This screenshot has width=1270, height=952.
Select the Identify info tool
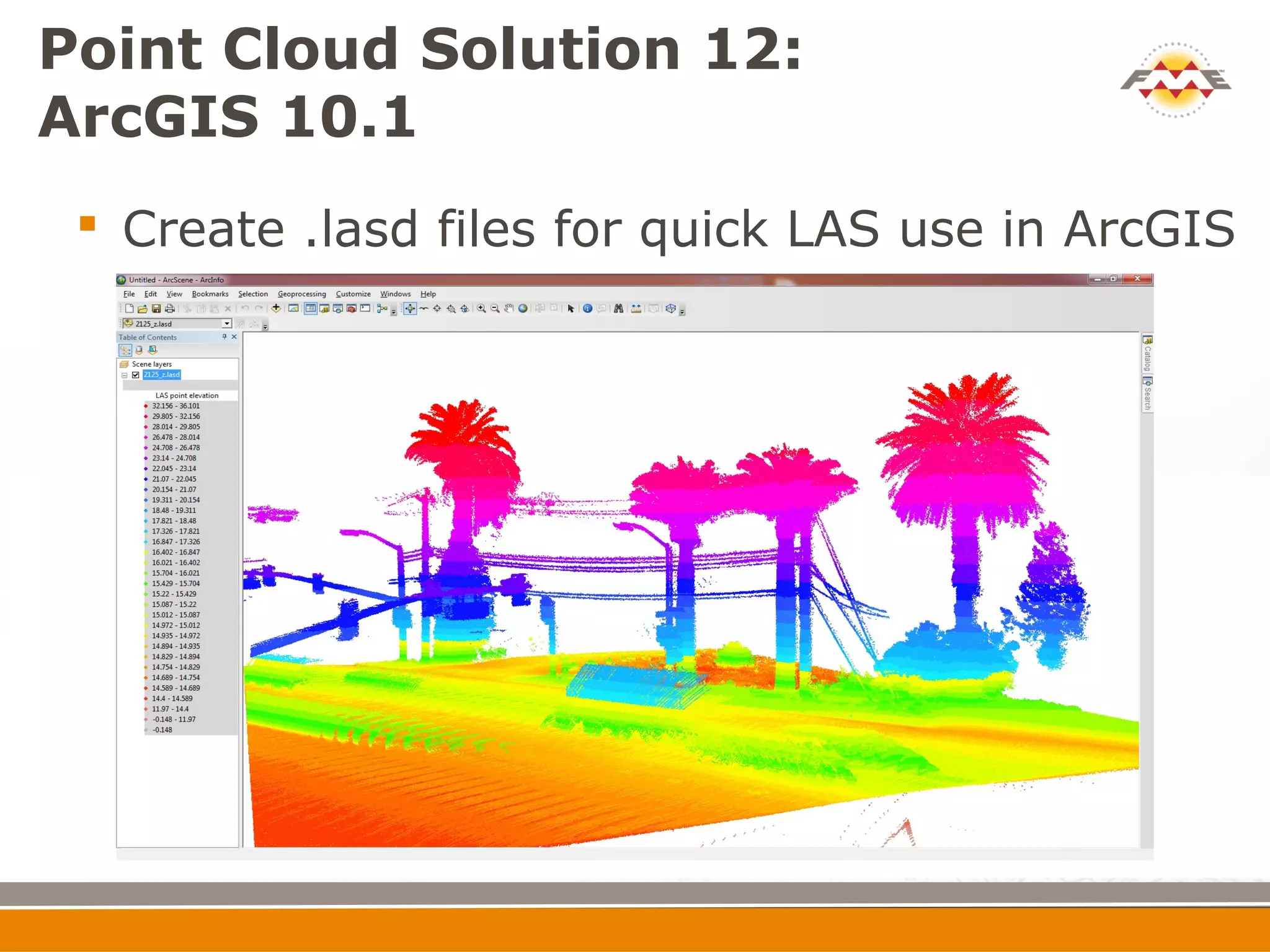click(587, 308)
